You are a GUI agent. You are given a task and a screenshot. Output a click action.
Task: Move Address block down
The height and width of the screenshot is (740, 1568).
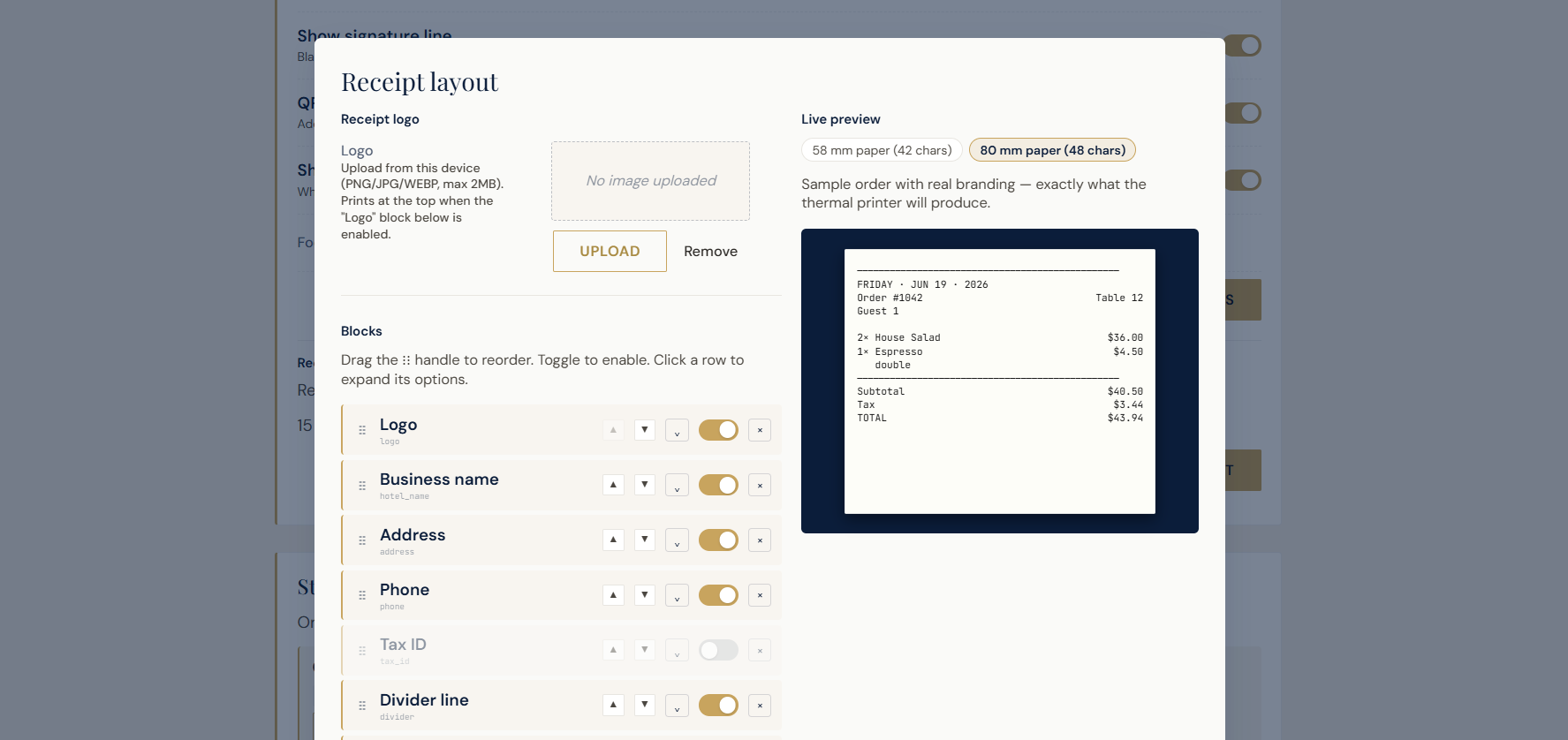[x=645, y=540]
